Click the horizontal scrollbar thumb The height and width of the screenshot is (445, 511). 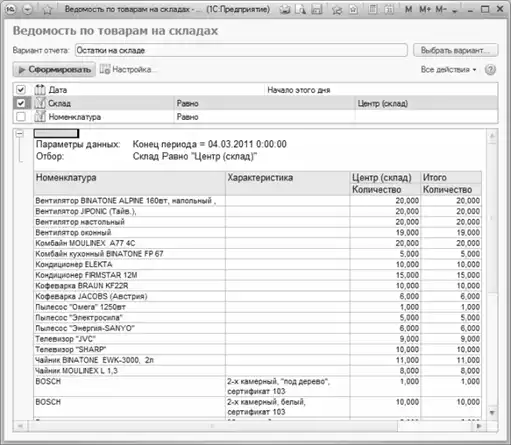[212, 426]
